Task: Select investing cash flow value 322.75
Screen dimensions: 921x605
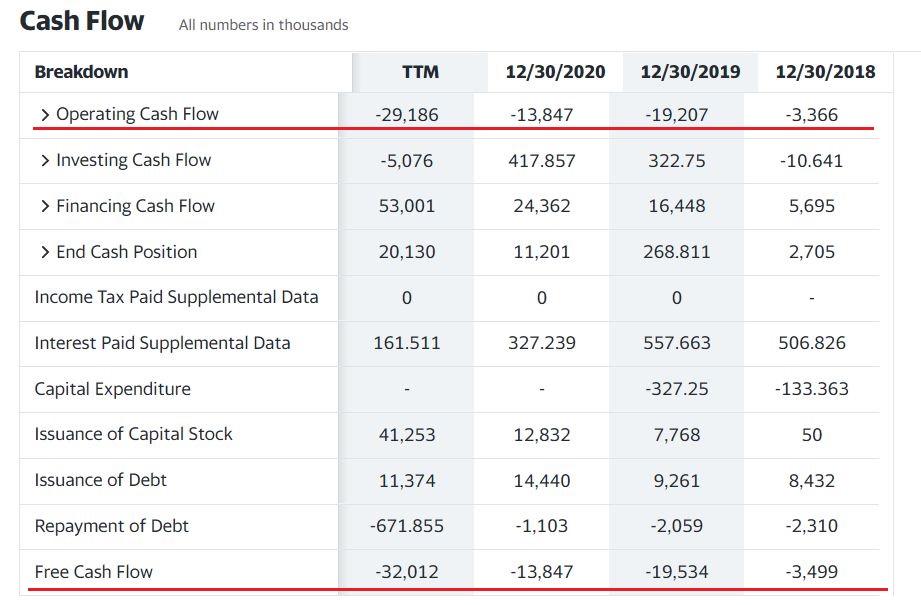Action: (x=677, y=160)
